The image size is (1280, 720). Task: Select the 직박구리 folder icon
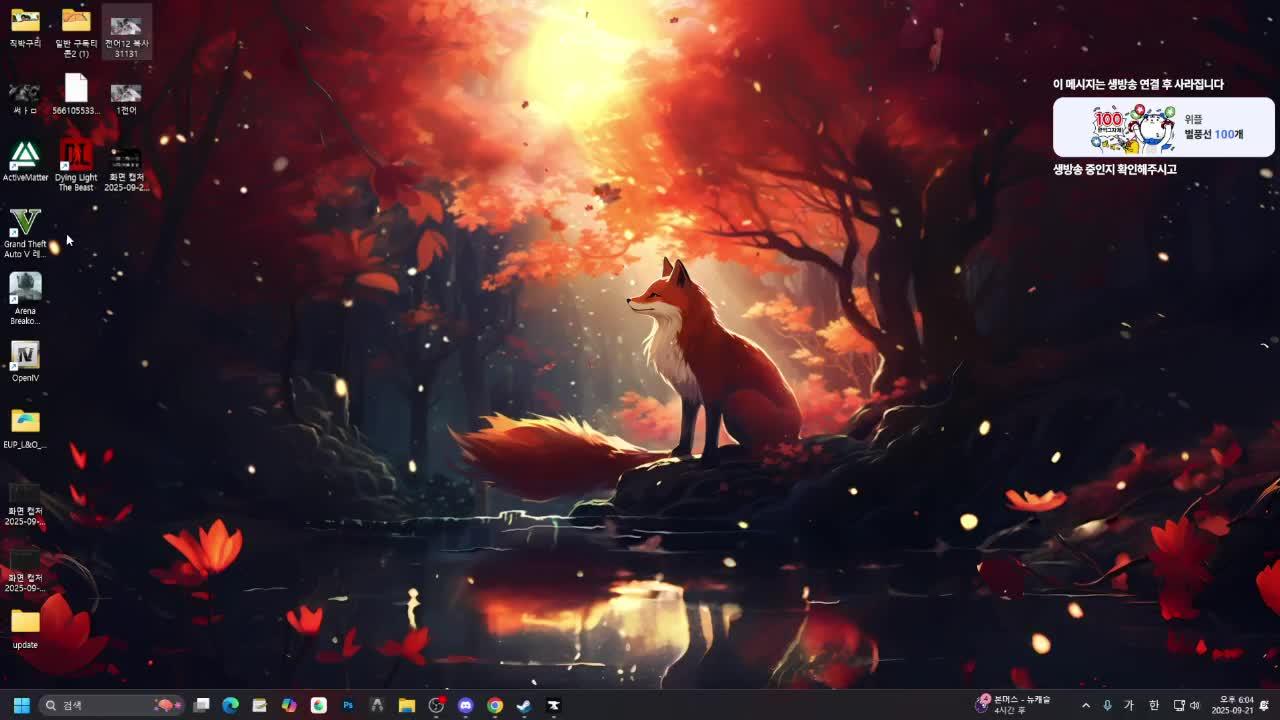click(25, 28)
